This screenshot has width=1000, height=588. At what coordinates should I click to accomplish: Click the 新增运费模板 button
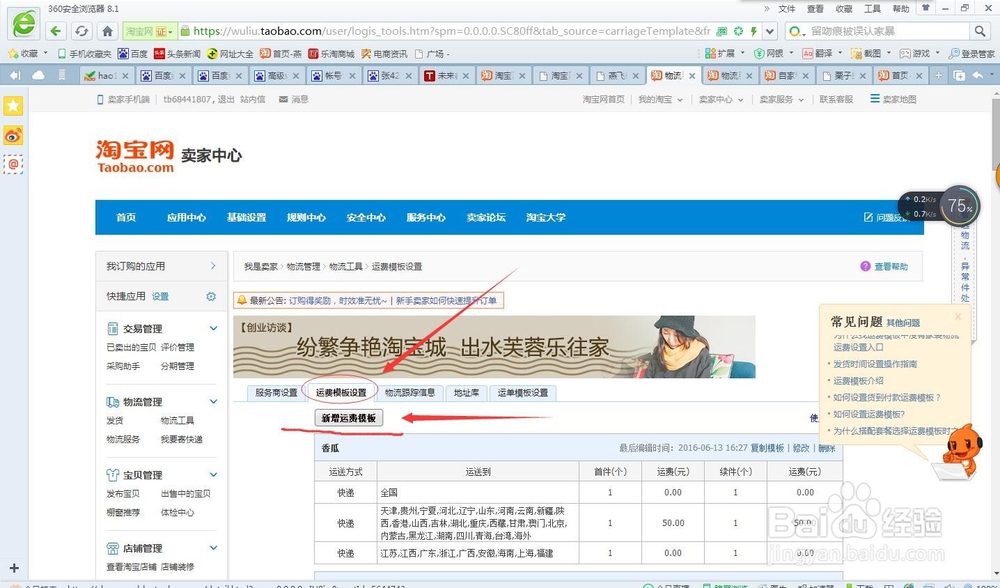click(x=349, y=418)
